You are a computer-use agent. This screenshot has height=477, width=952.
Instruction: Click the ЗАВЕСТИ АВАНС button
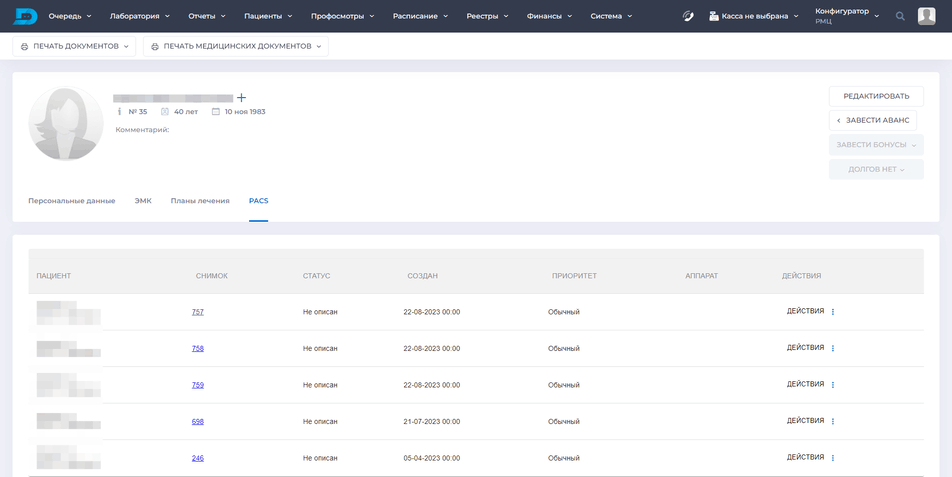[x=872, y=120]
